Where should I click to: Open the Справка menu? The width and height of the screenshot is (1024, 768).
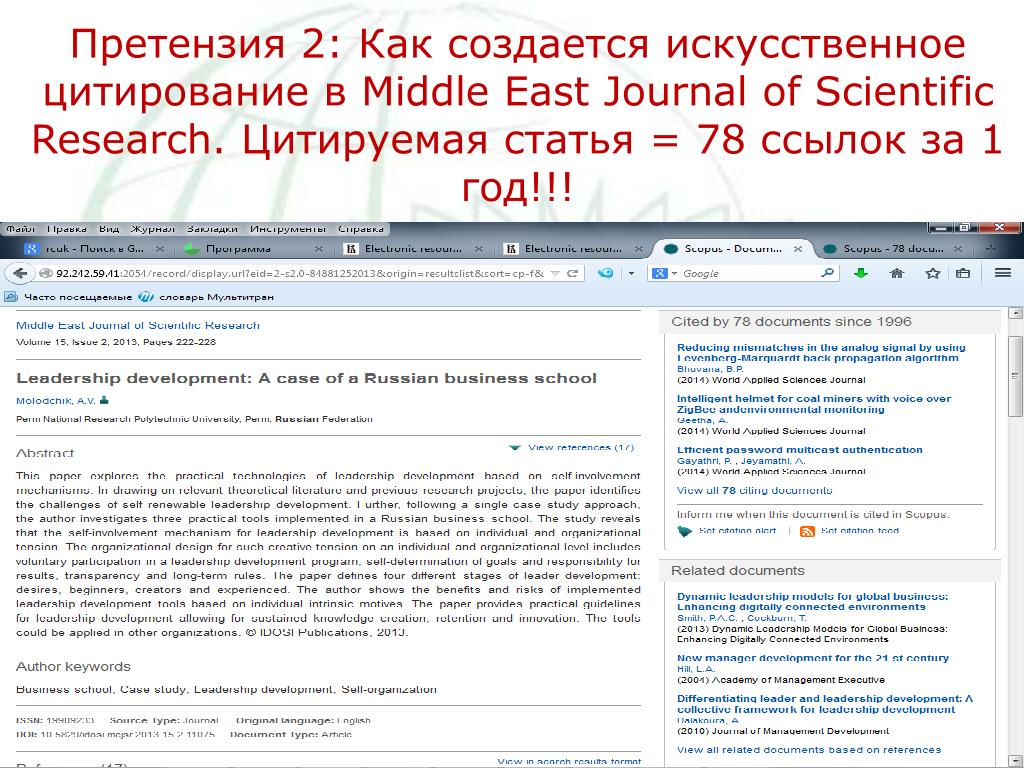tap(361, 229)
